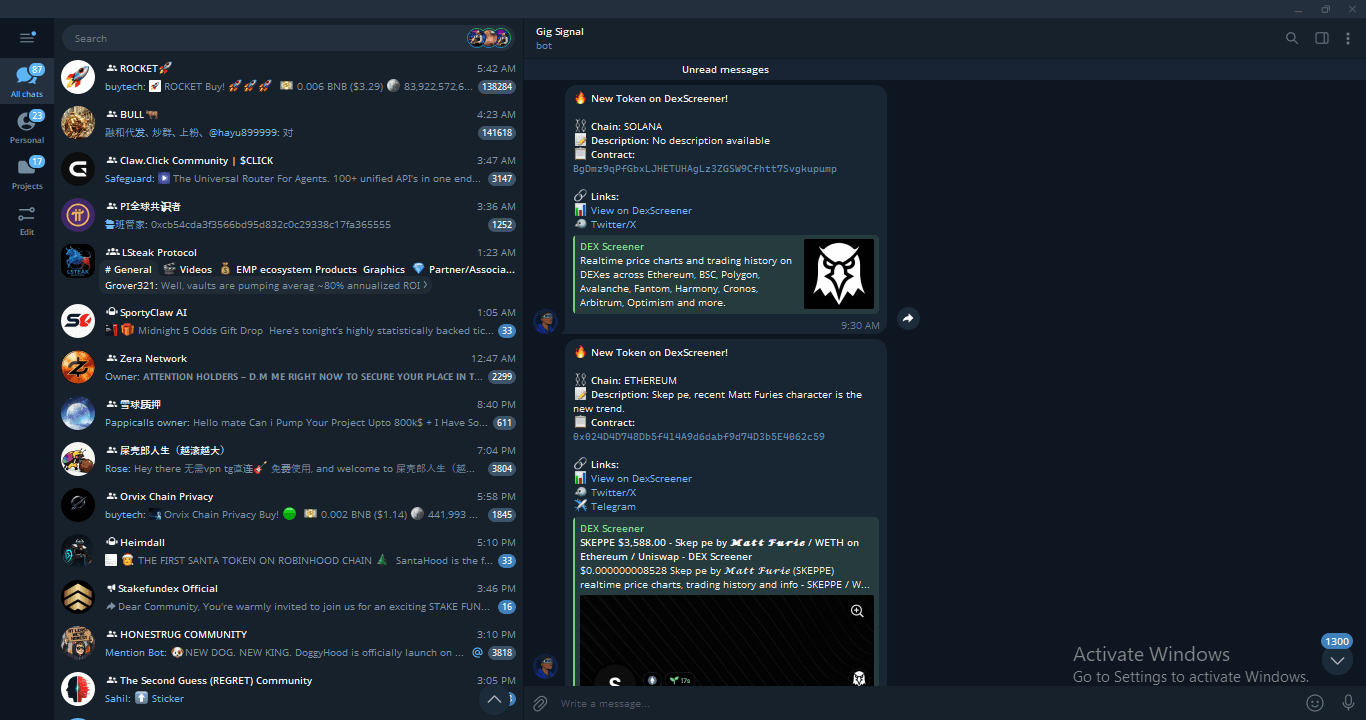
Task: Open DEX Screener eagle logo preview
Action: click(839, 274)
